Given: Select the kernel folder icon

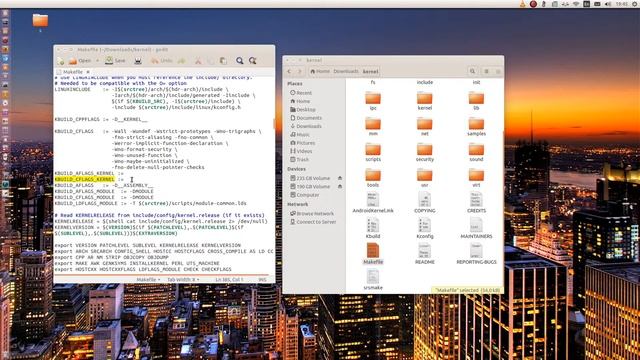Looking at the screenshot, I should 424,98.
